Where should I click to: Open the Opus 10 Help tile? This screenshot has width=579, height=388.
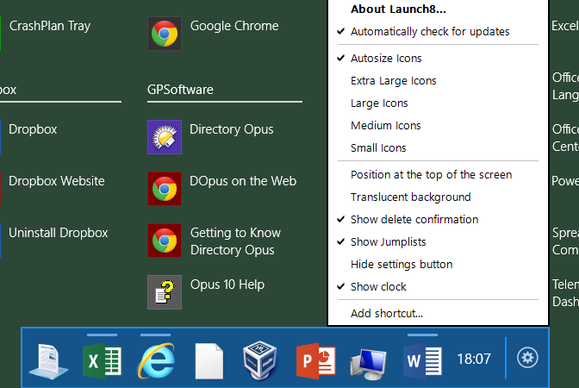point(206,292)
